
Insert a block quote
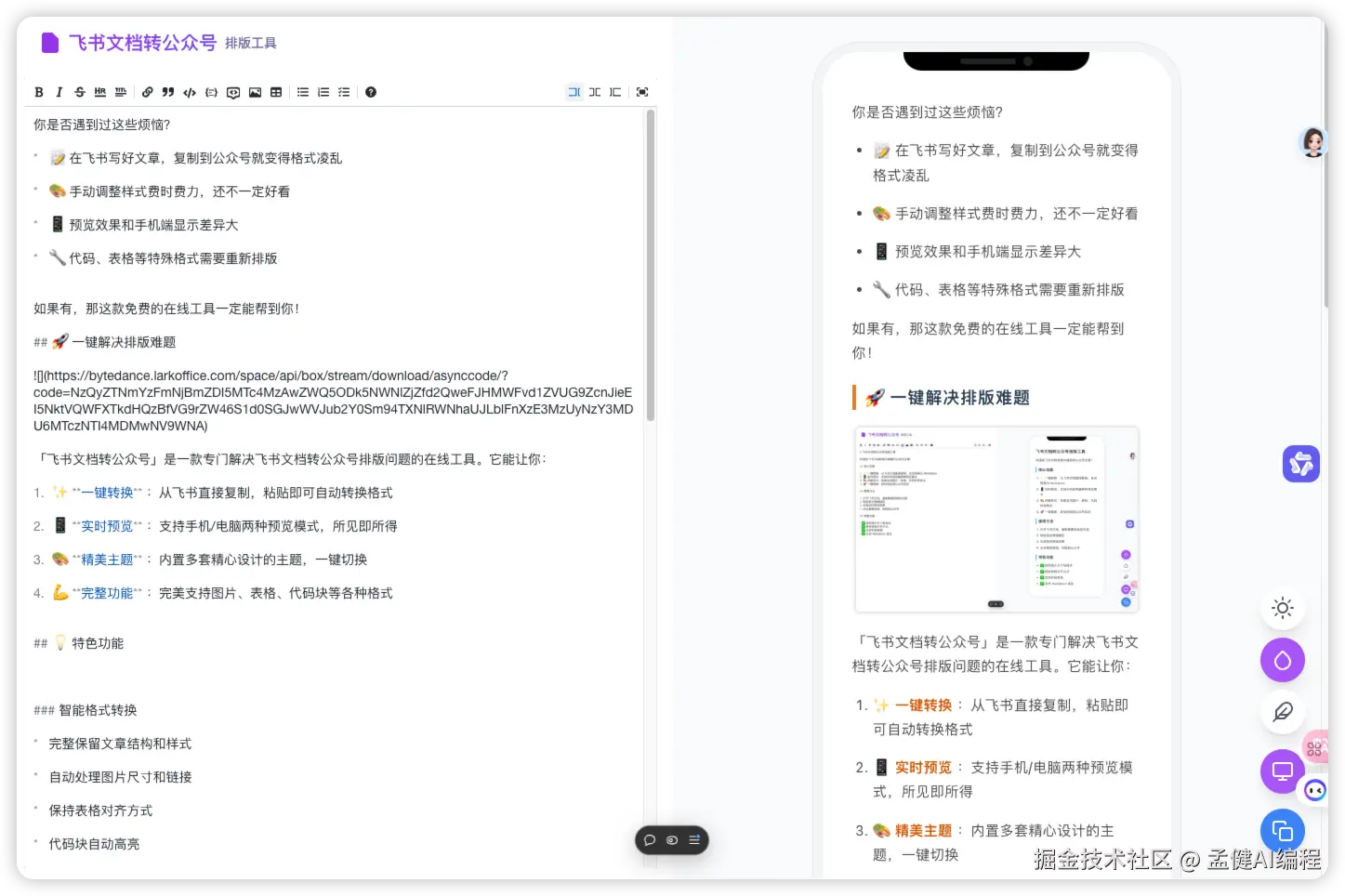[x=168, y=92]
